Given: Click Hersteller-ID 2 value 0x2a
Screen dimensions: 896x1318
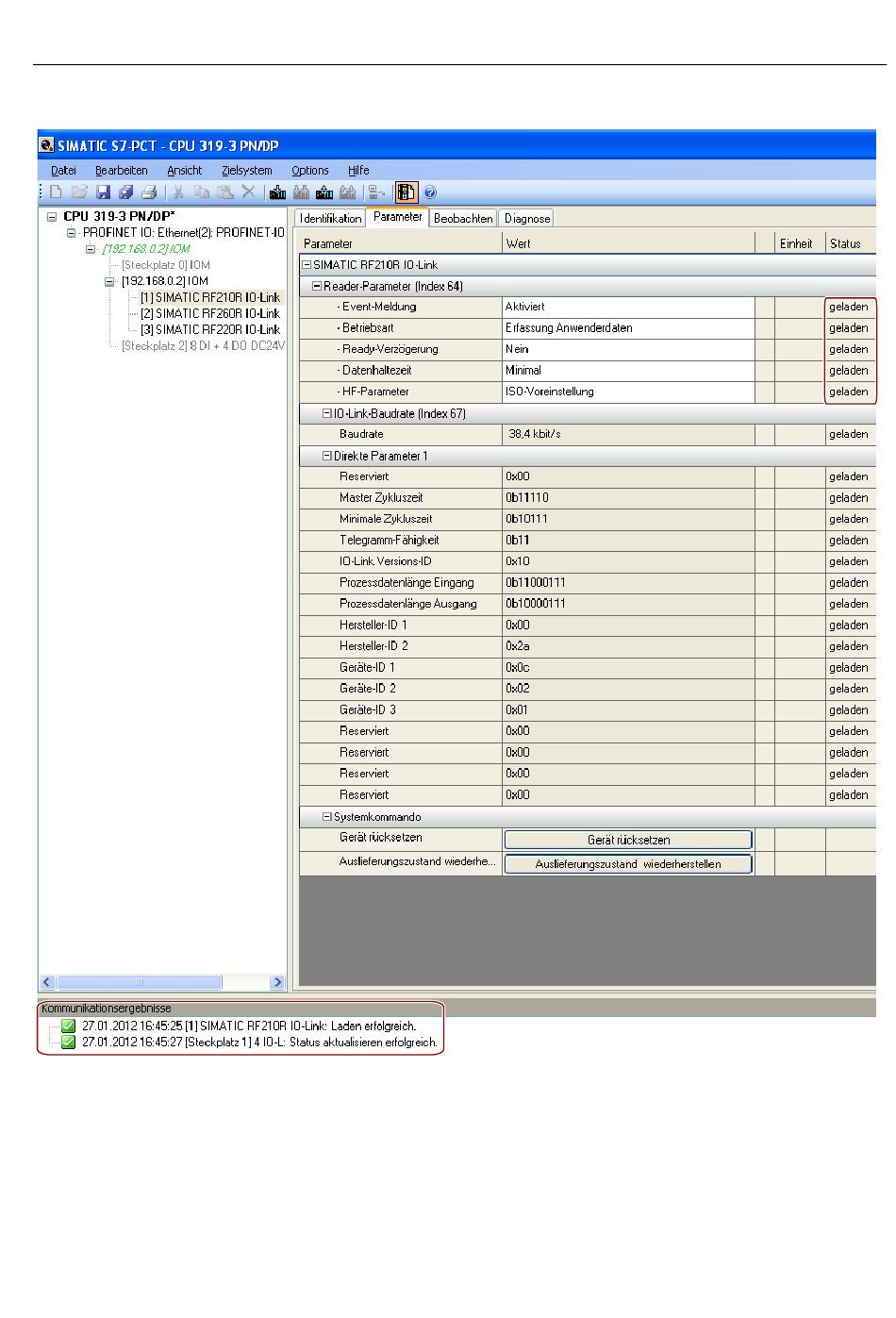Looking at the screenshot, I should point(628,646).
